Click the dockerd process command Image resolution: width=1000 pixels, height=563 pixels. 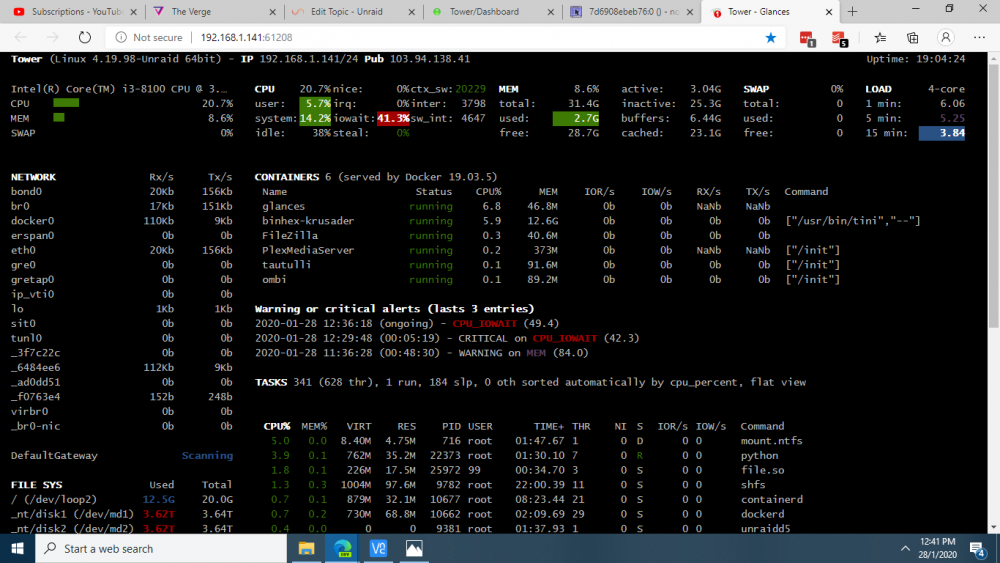tap(762, 514)
